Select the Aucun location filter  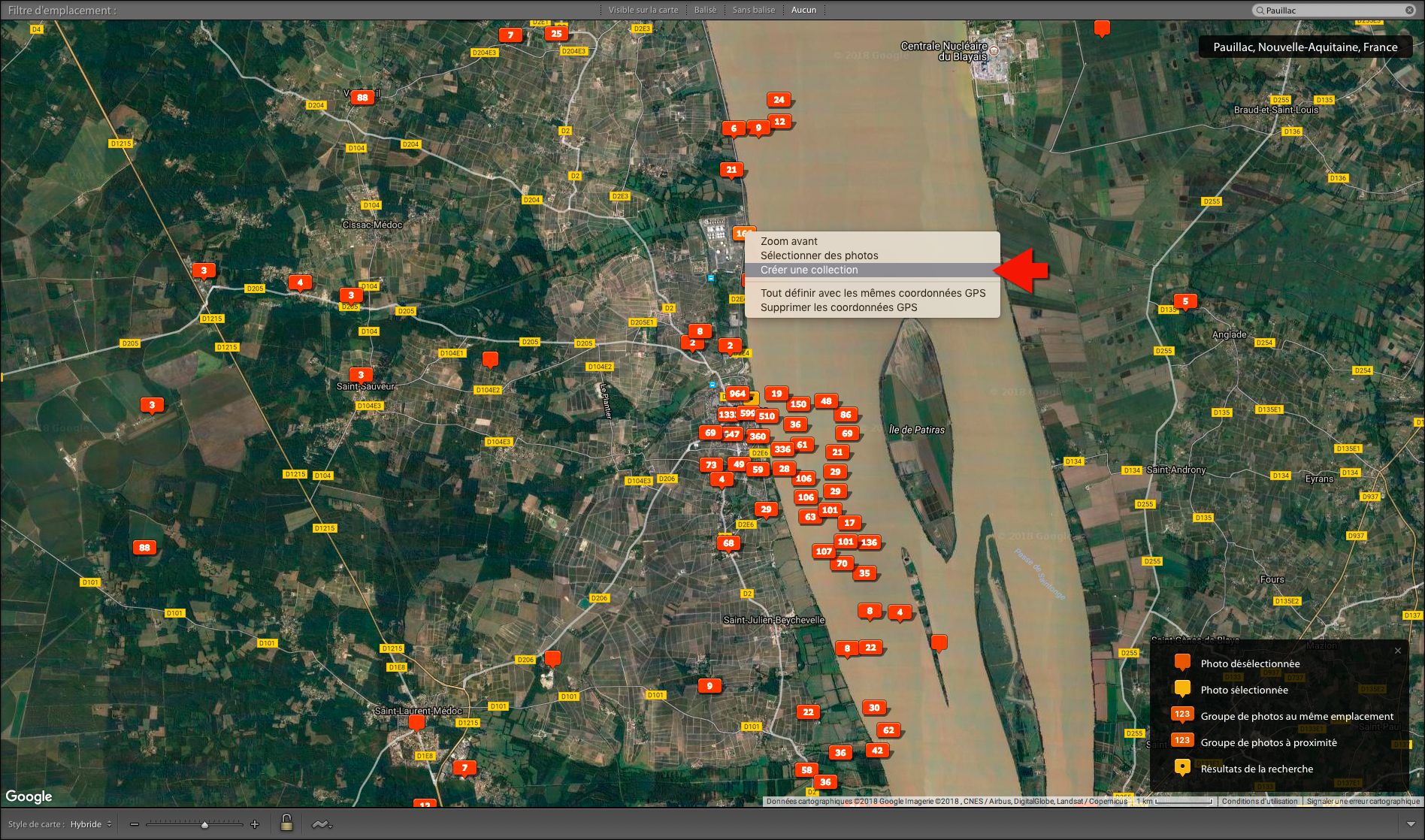pyautogui.click(x=803, y=10)
